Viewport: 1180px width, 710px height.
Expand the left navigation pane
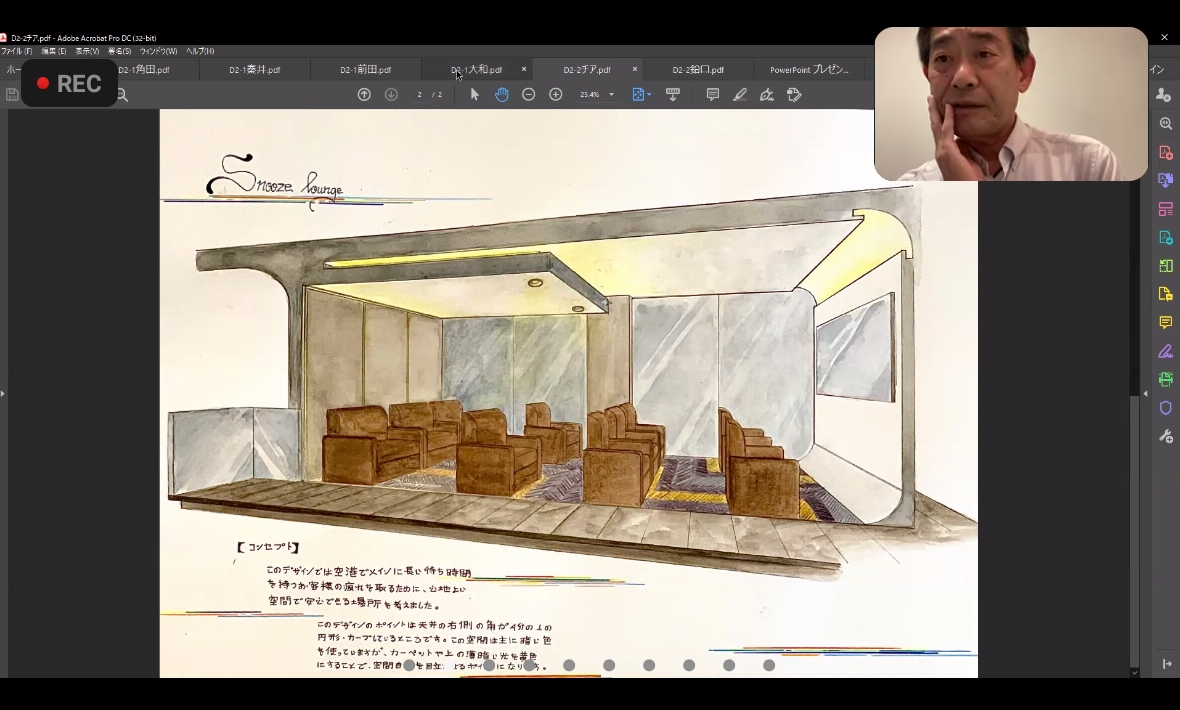[3, 393]
